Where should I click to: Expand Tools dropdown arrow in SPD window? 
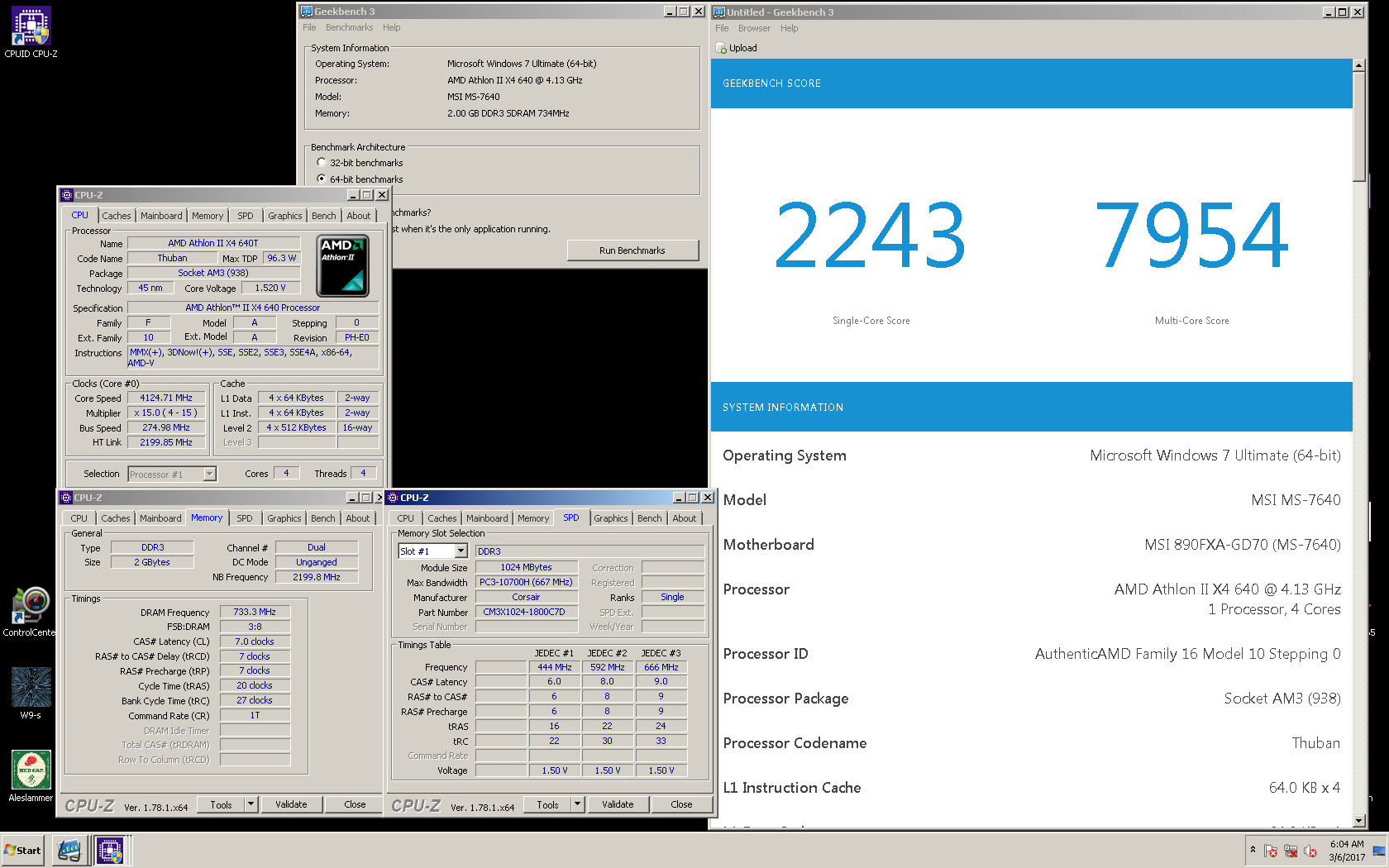click(578, 804)
